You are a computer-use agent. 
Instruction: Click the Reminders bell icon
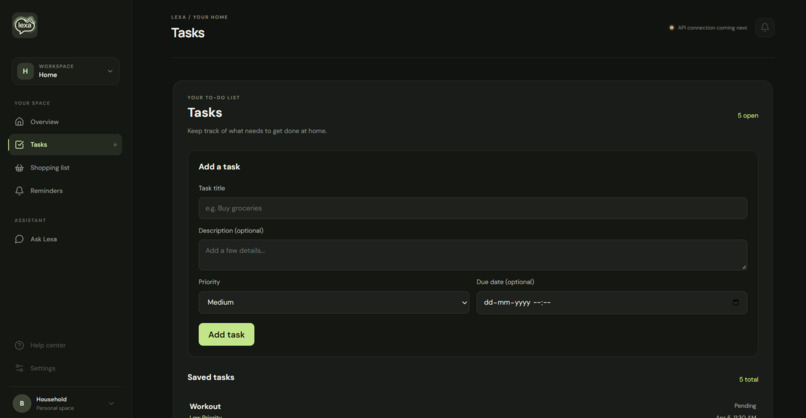[20, 191]
